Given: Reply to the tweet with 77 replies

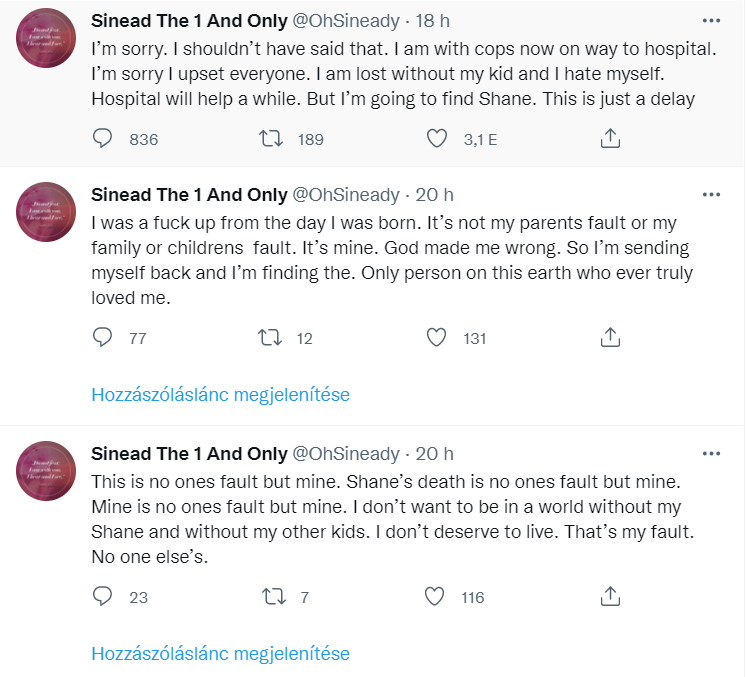Looking at the screenshot, I should (x=102, y=338).
